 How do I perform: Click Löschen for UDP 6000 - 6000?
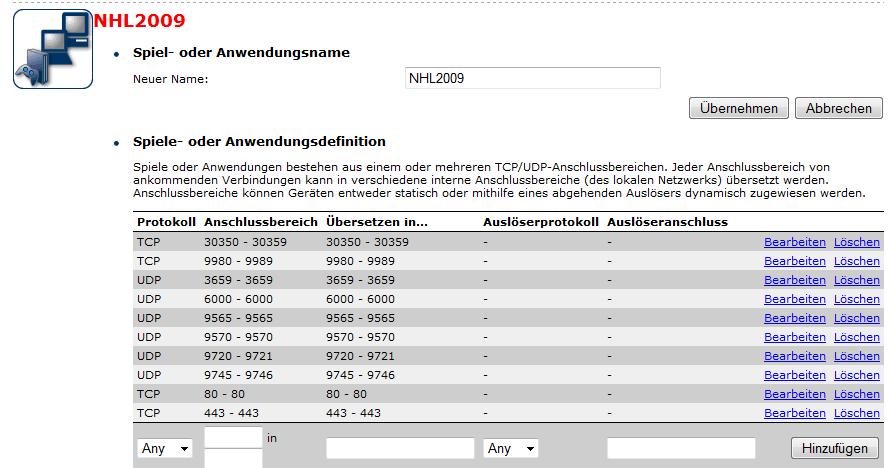(x=857, y=299)
